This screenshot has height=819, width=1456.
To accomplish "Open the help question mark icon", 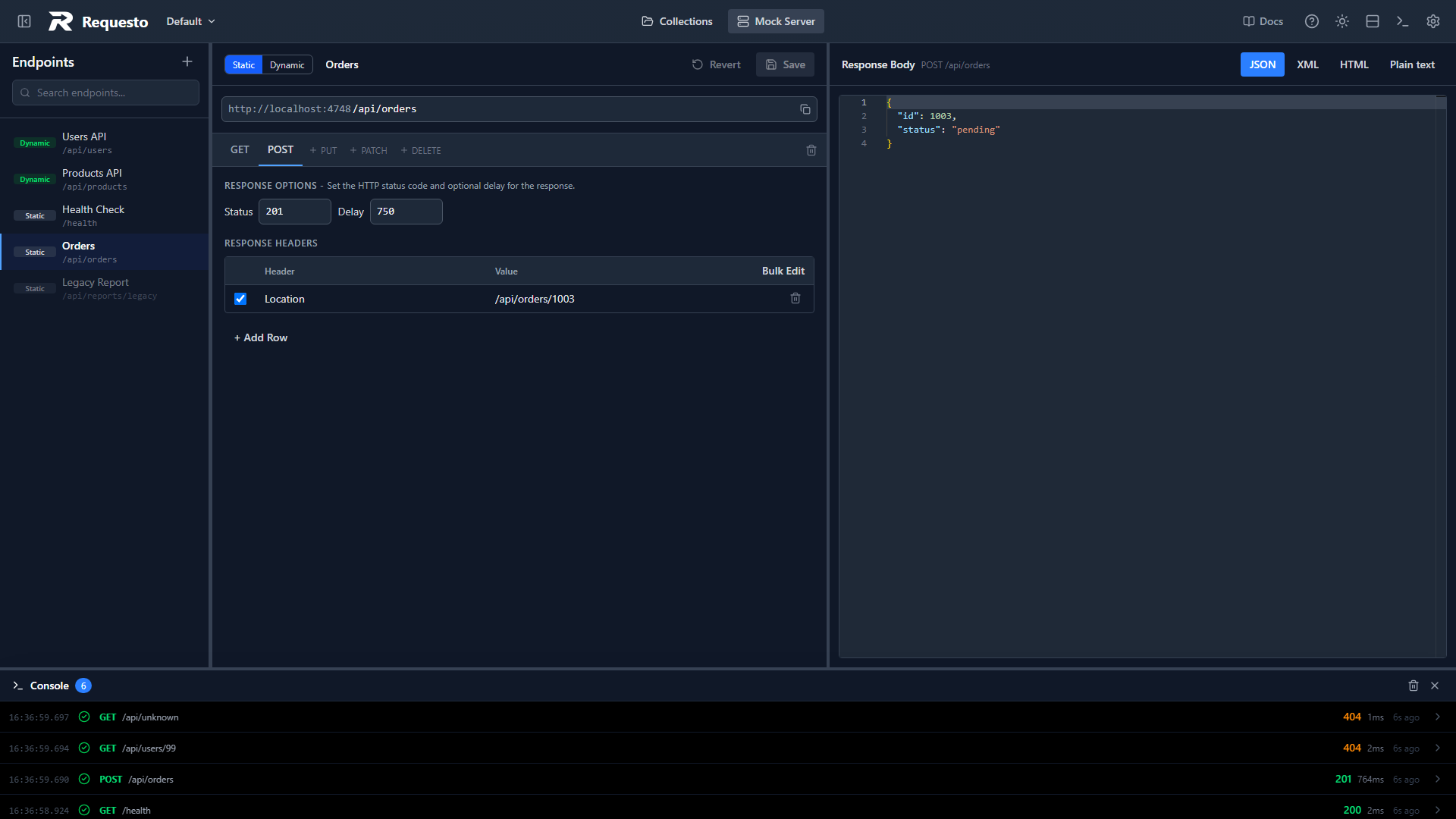I will pyautogui.click(x=1312, y=21).
